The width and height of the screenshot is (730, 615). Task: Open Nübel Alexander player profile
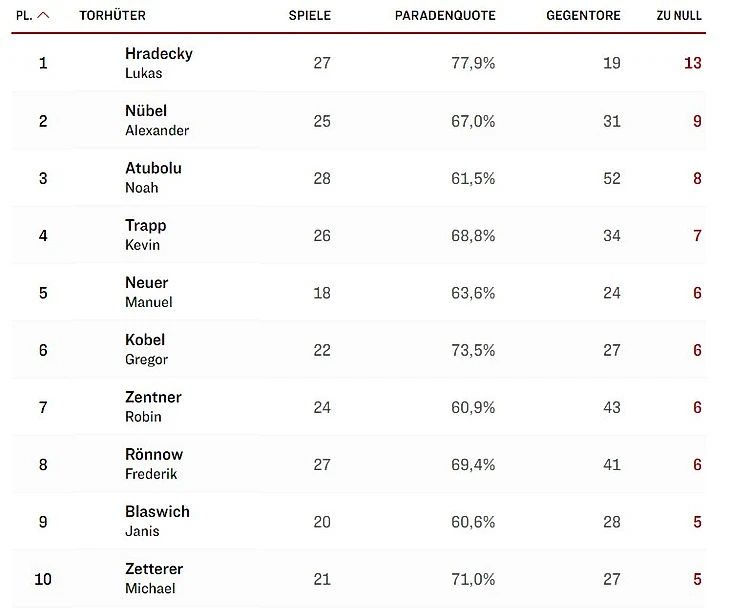point(157,121)
